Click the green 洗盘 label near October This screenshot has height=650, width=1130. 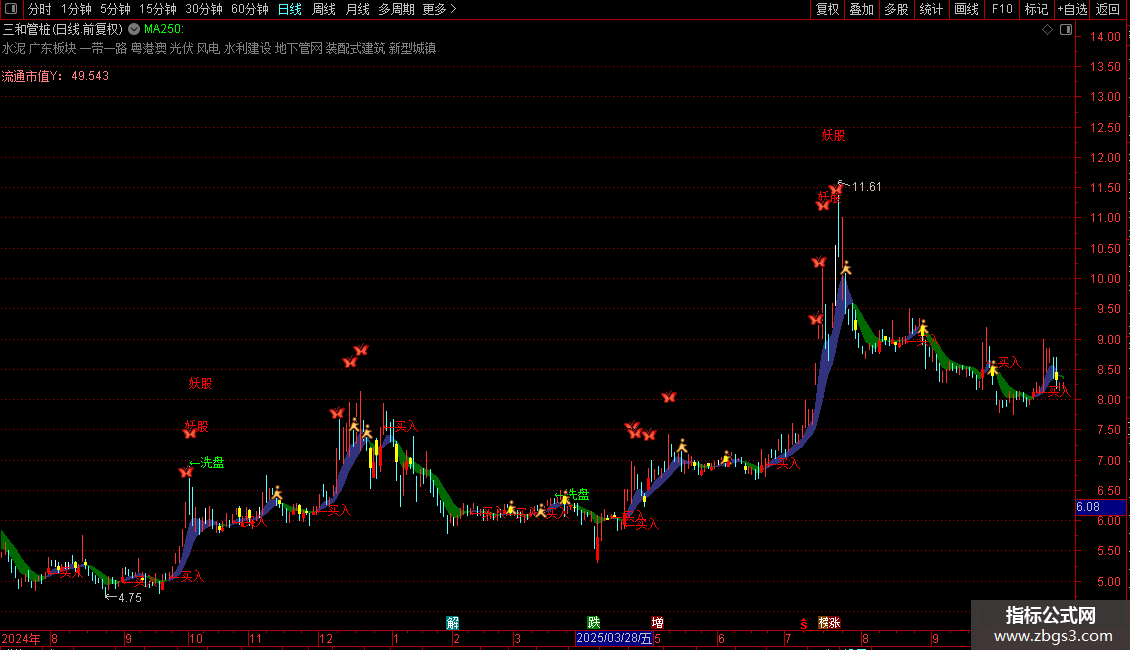(212, 463)
